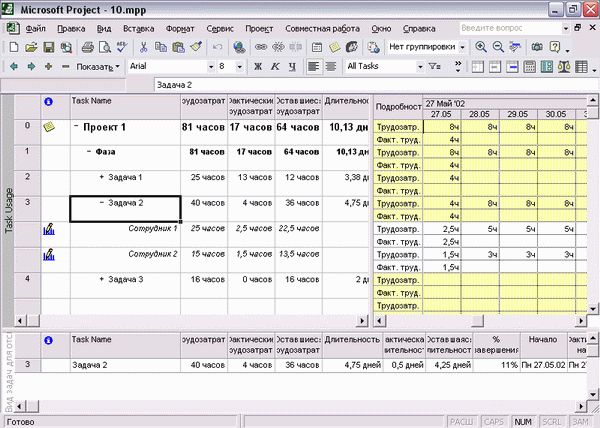Click the Indent green right arrow
600x428 pixels.
31,67
